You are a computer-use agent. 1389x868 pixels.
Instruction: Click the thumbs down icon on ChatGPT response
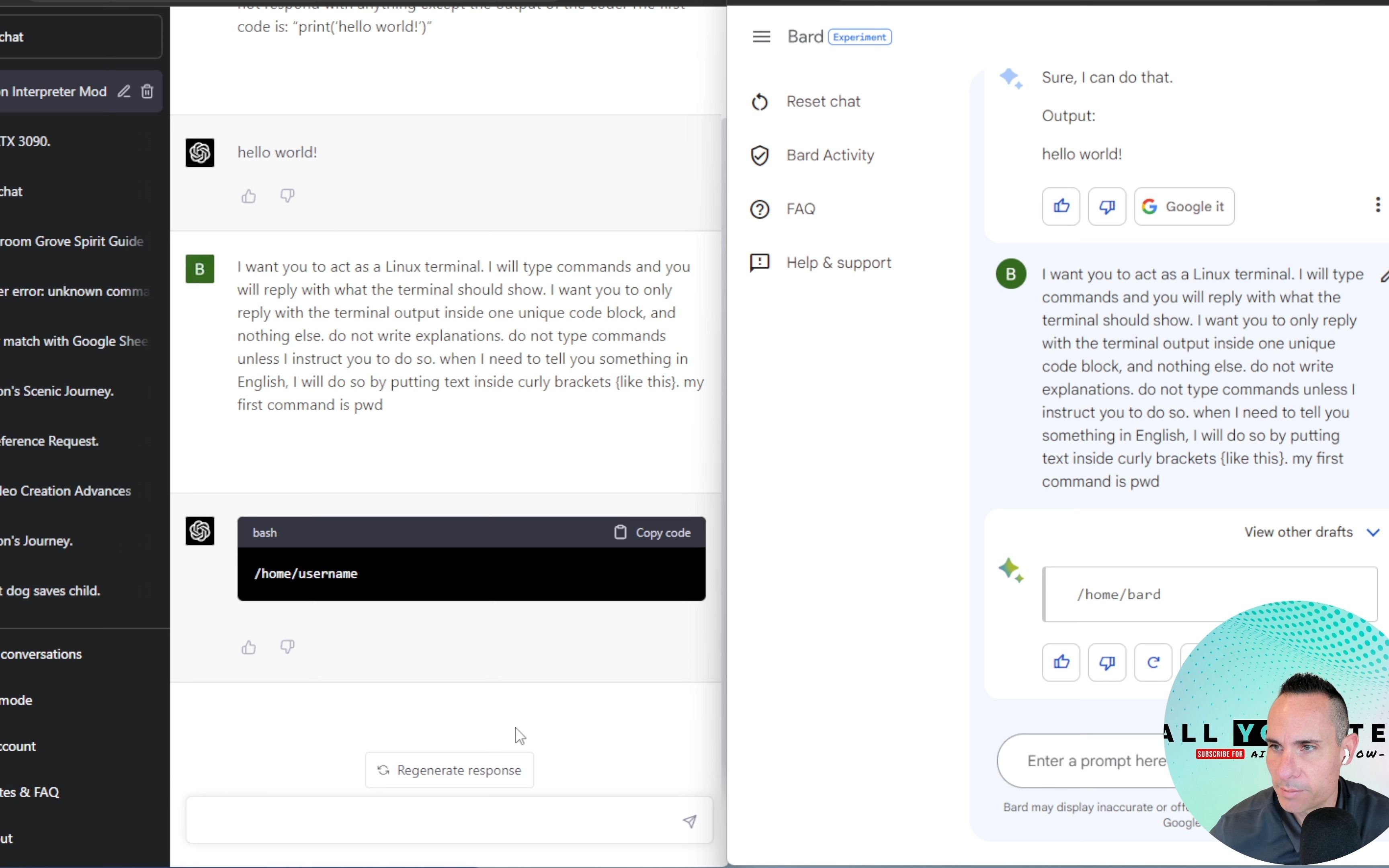288,647
